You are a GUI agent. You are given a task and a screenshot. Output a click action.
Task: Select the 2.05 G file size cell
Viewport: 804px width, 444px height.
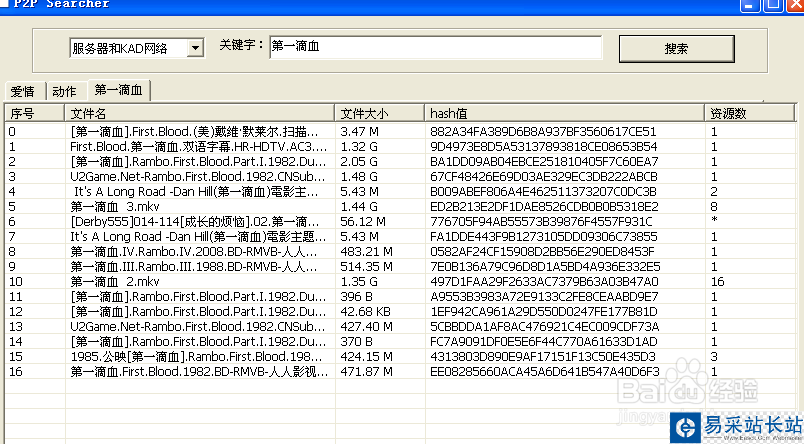click(x=359, y=162)
